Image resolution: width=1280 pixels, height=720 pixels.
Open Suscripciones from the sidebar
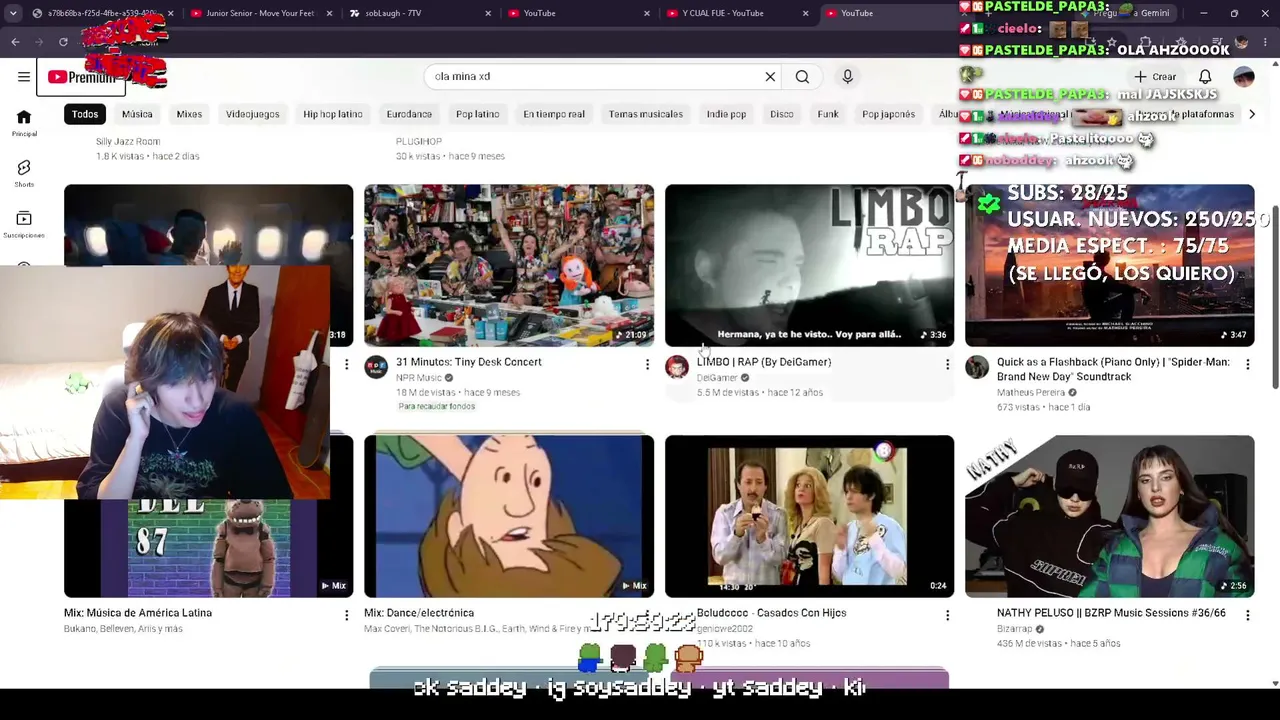[x=24, y=224]
